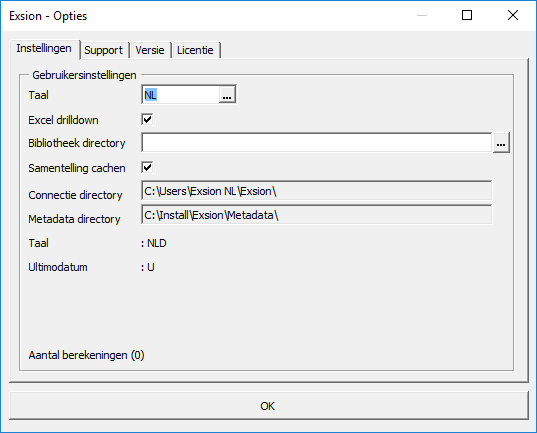Browse for Bibliotheek directory with ellipsis button
537x433 pixels.
click(501, 143)
